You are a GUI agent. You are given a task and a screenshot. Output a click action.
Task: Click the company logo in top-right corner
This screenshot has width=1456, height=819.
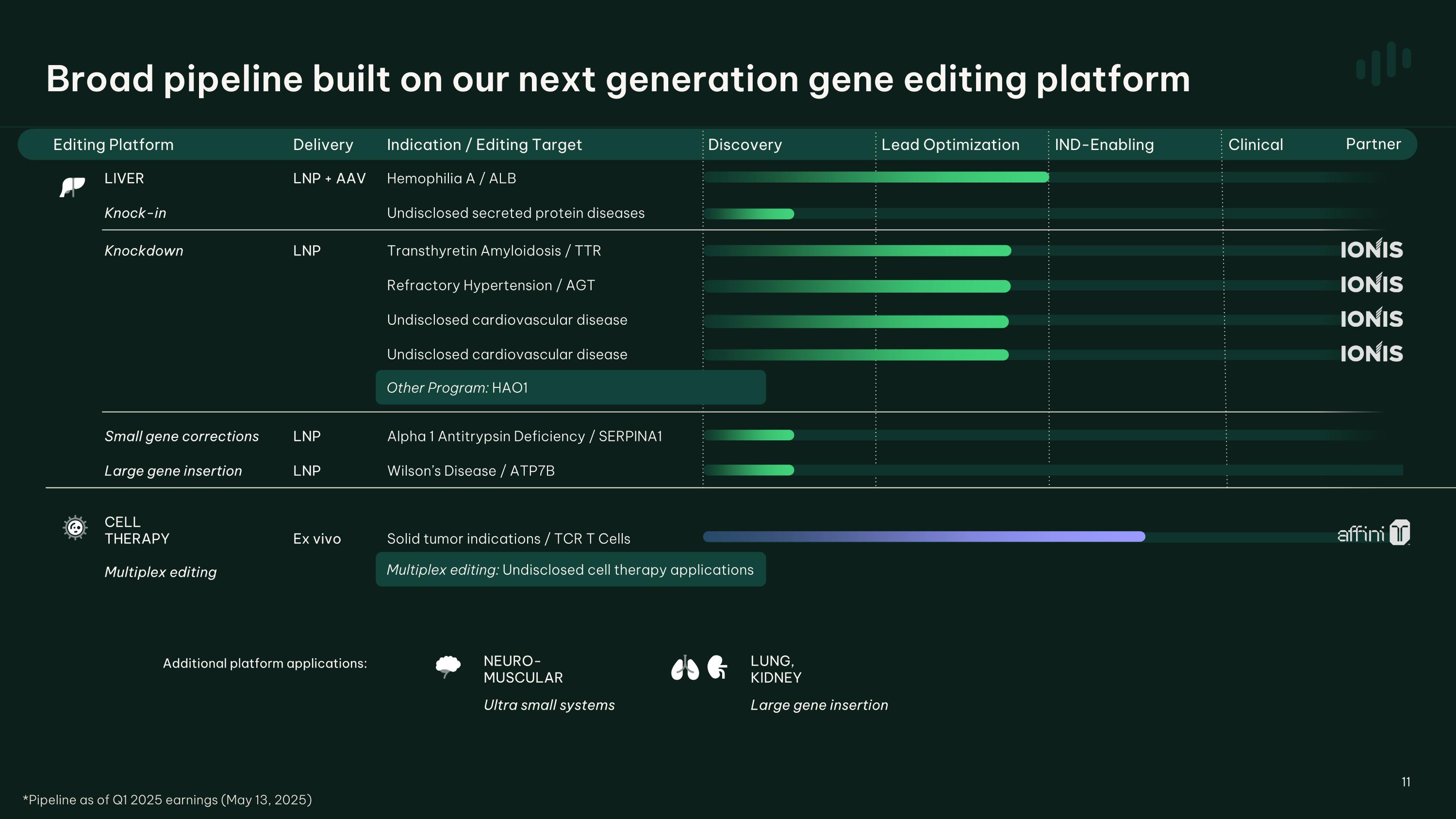1383,63
